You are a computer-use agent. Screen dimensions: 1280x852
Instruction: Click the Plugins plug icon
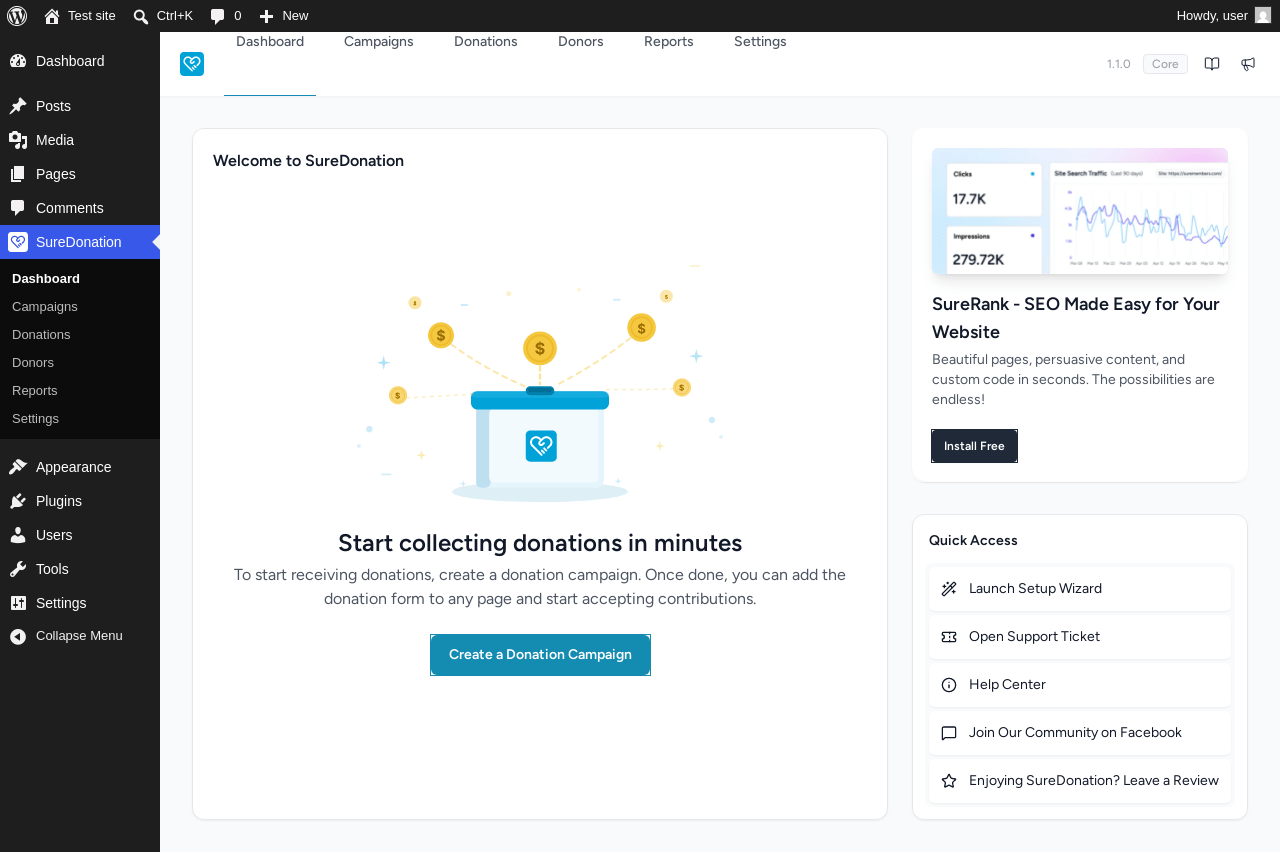(18, 501)
